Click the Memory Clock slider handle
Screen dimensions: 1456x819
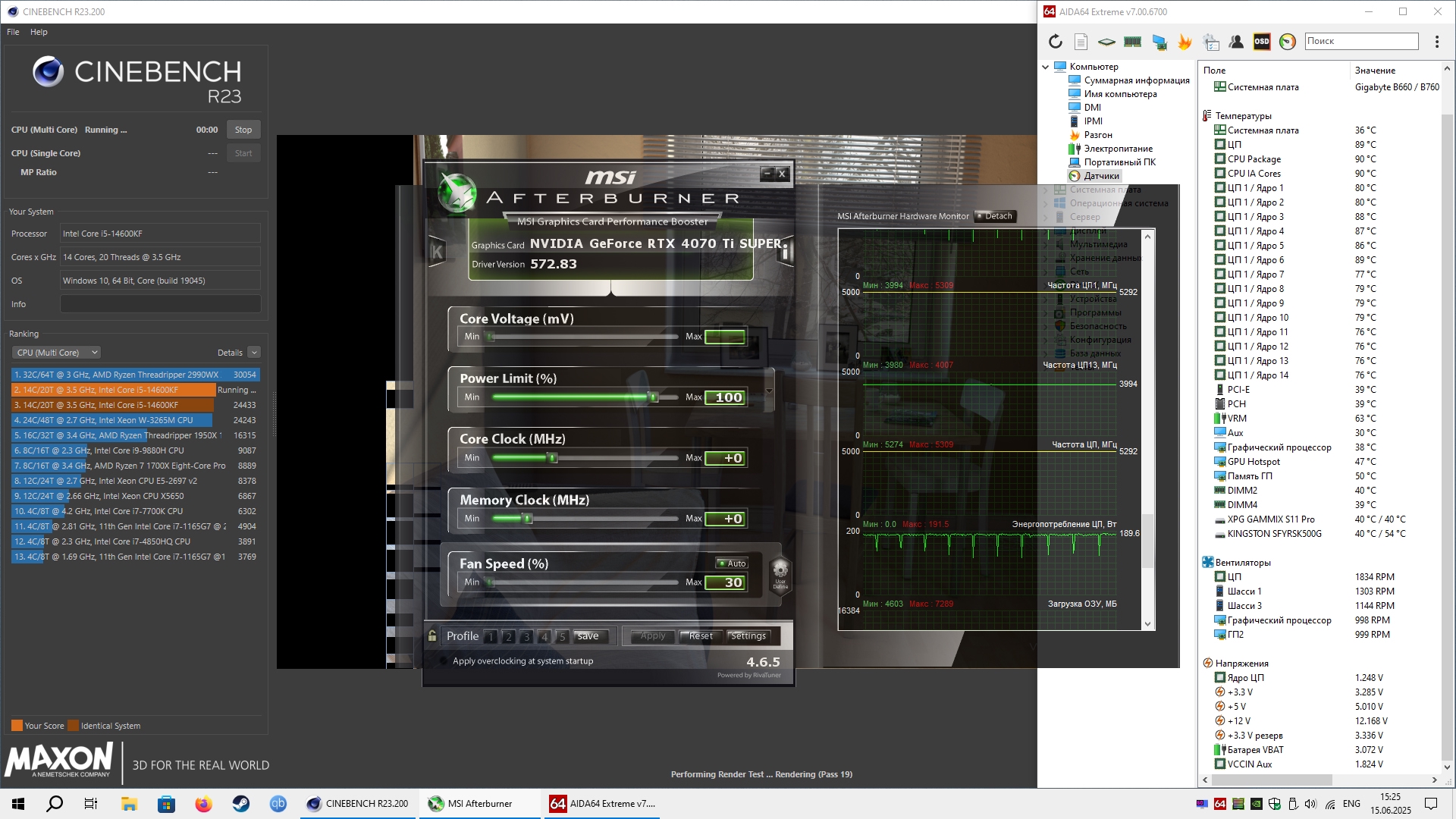tap(528, 519)
